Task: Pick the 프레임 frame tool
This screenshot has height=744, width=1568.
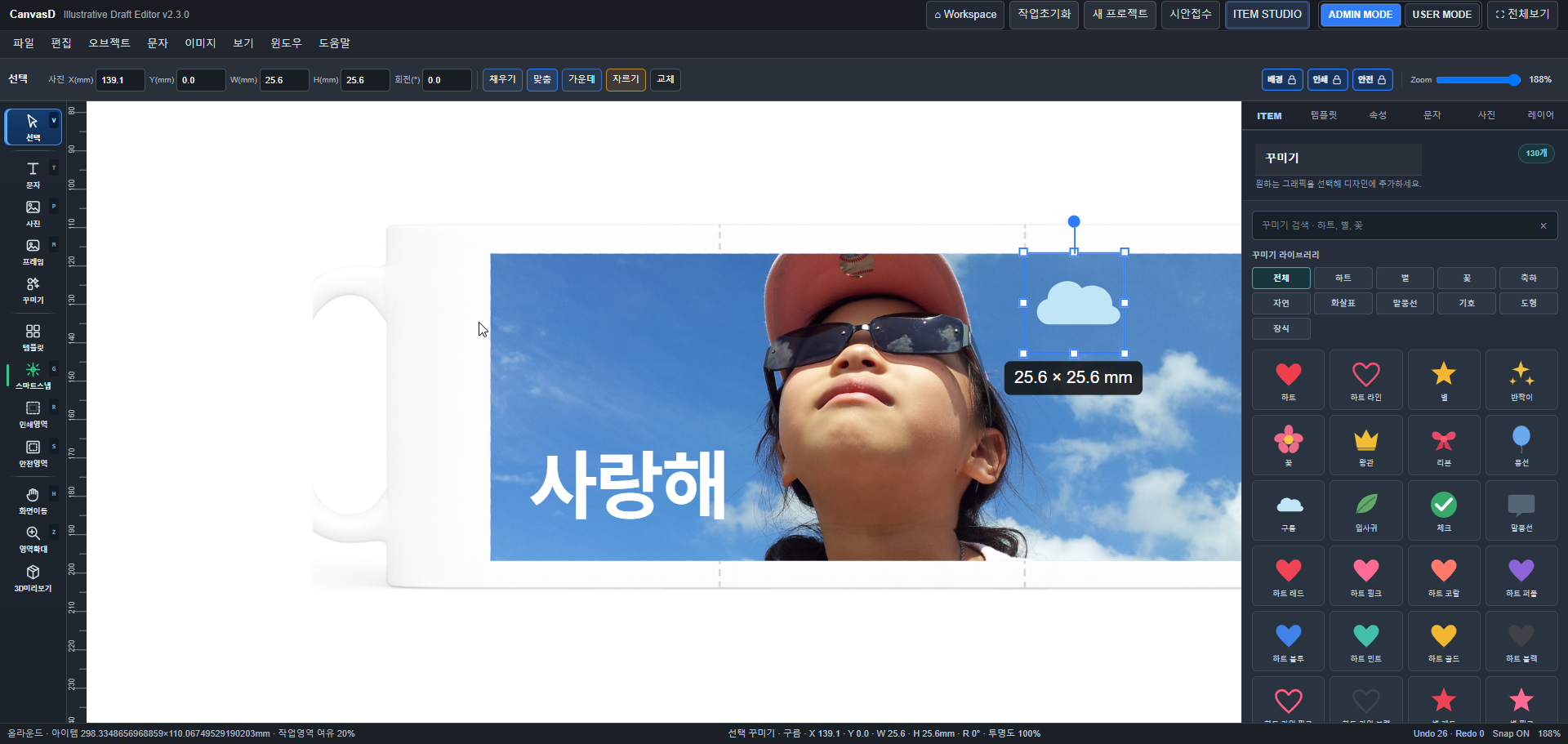Action: pyautogui.click(x=33, y=251)
